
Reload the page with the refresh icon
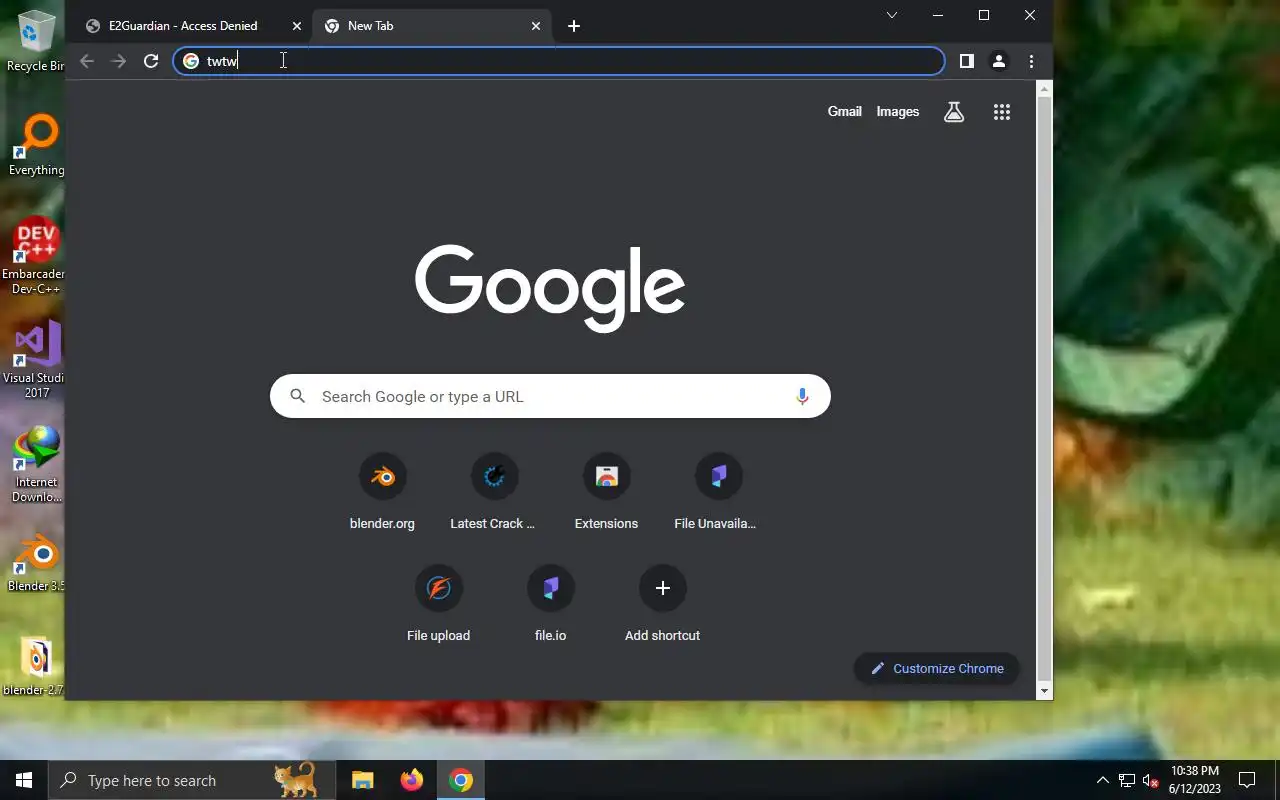pos(151,61)
